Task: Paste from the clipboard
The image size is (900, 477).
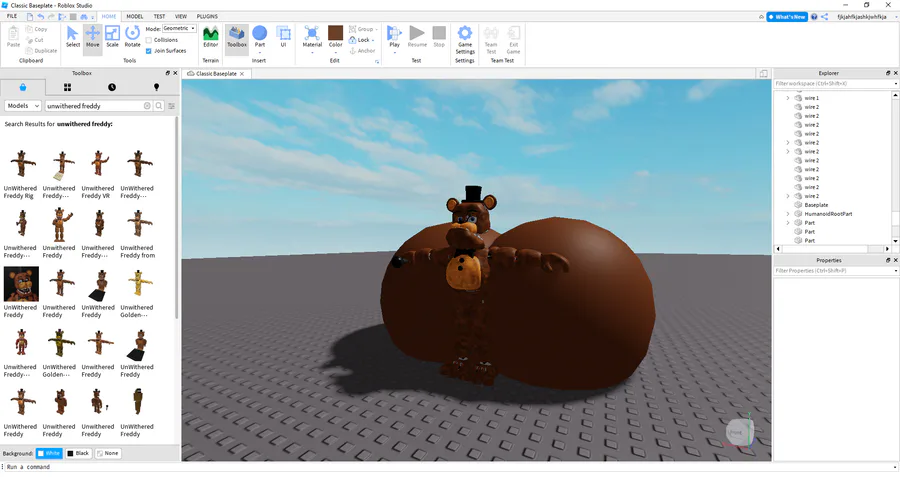Action: (13, 37)
